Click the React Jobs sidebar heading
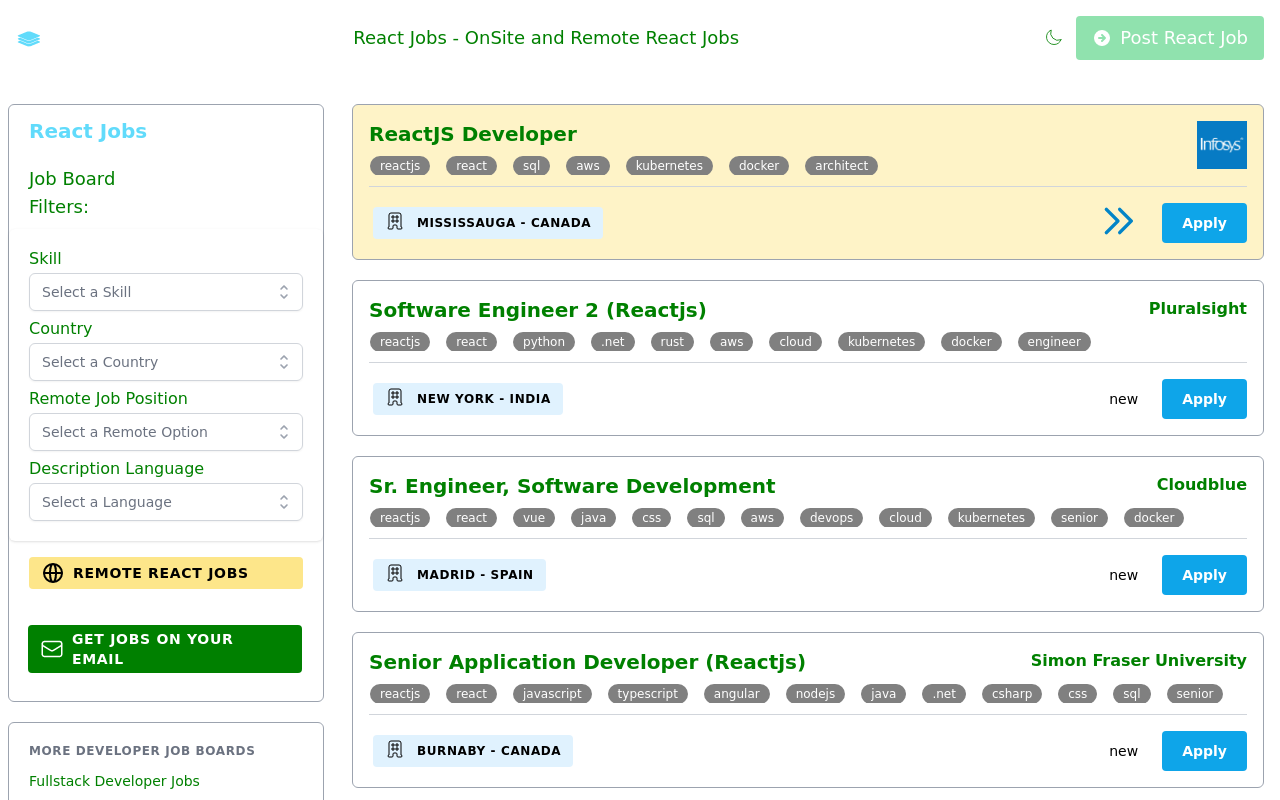Screen dimensions: 1280x800 pos(88,131)
